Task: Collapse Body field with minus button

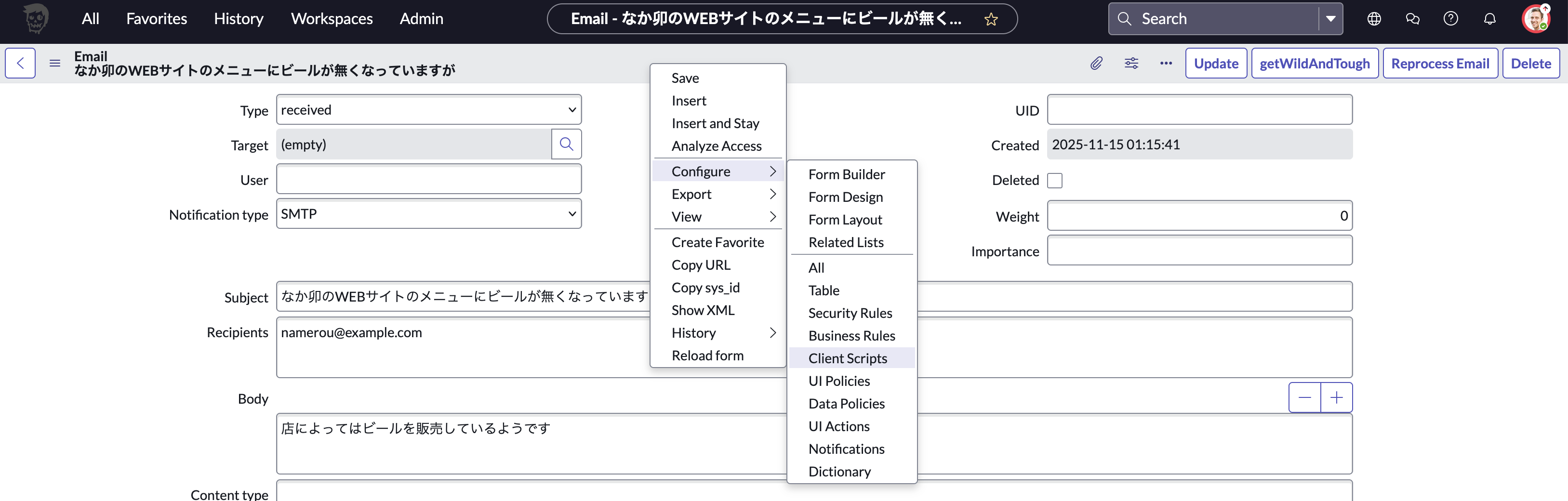Action: click(1304, 397)
